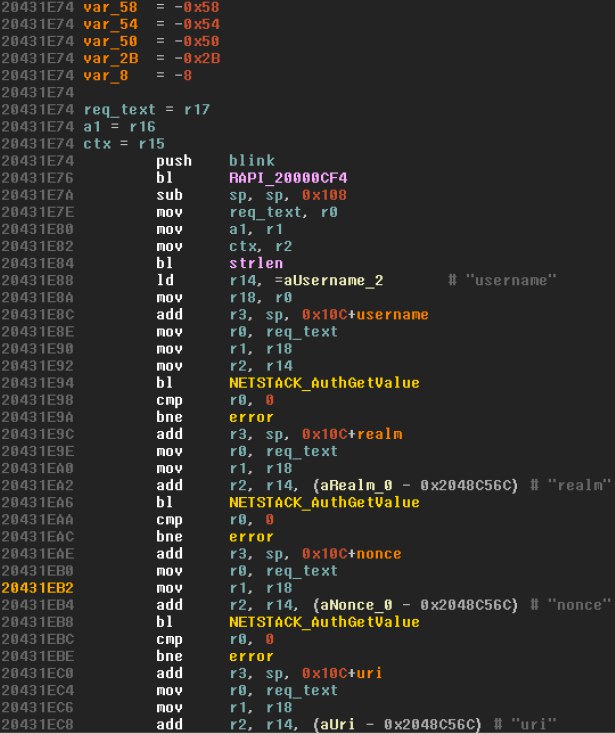Viewport: 615px width, 734px height.
Task: Click address 20431EC8 on last line
Action: (x=37, y=724)
